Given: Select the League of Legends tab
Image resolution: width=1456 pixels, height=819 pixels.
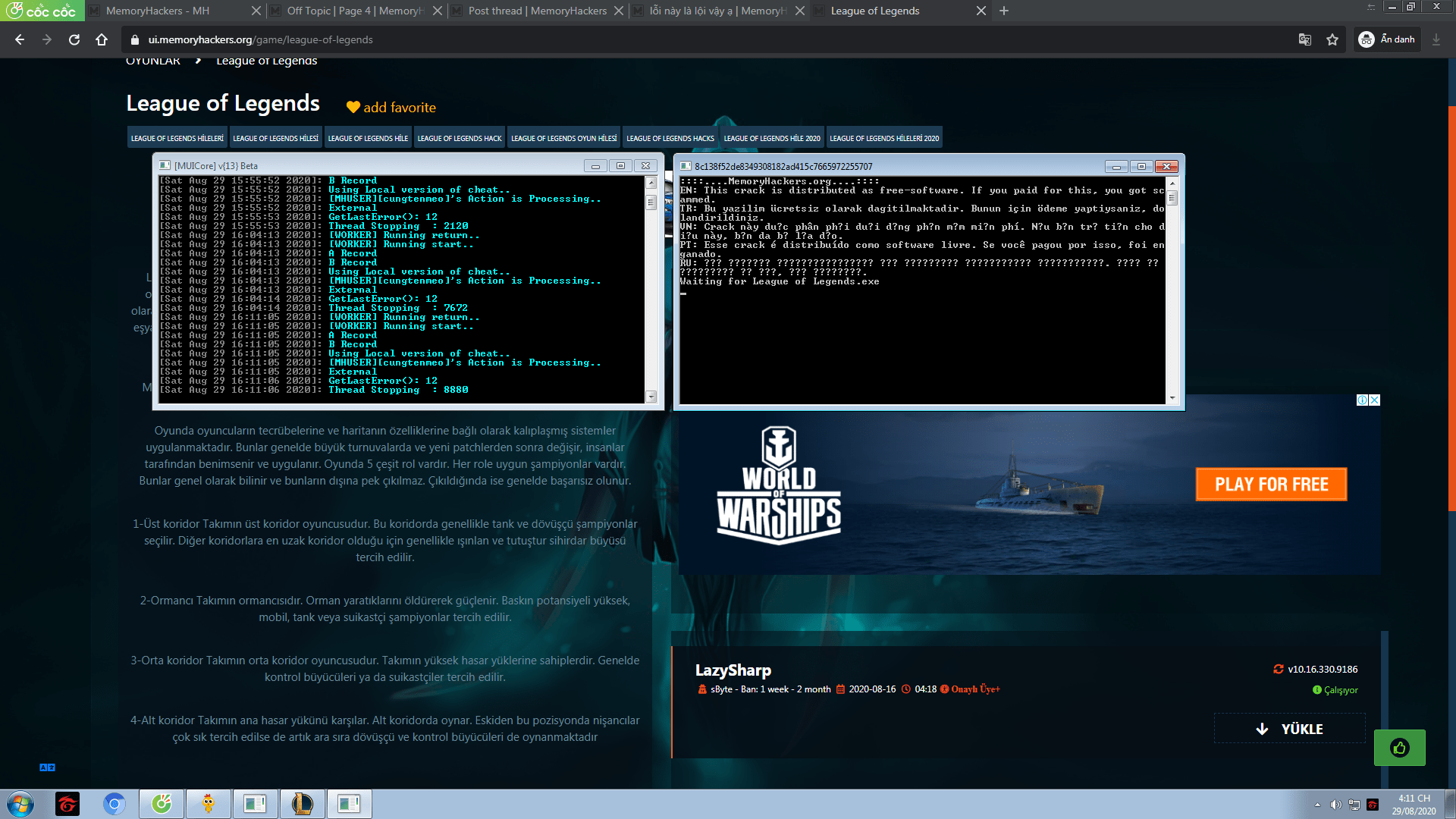Looking at the screenshot, I should coord(875,11).
